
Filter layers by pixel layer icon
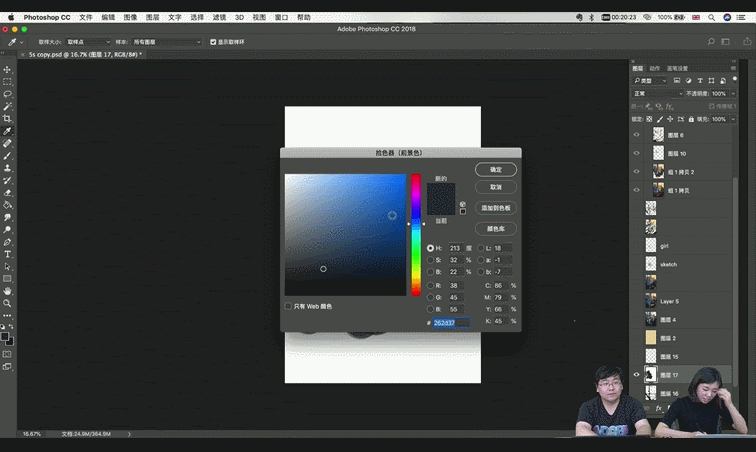point(677,81)
